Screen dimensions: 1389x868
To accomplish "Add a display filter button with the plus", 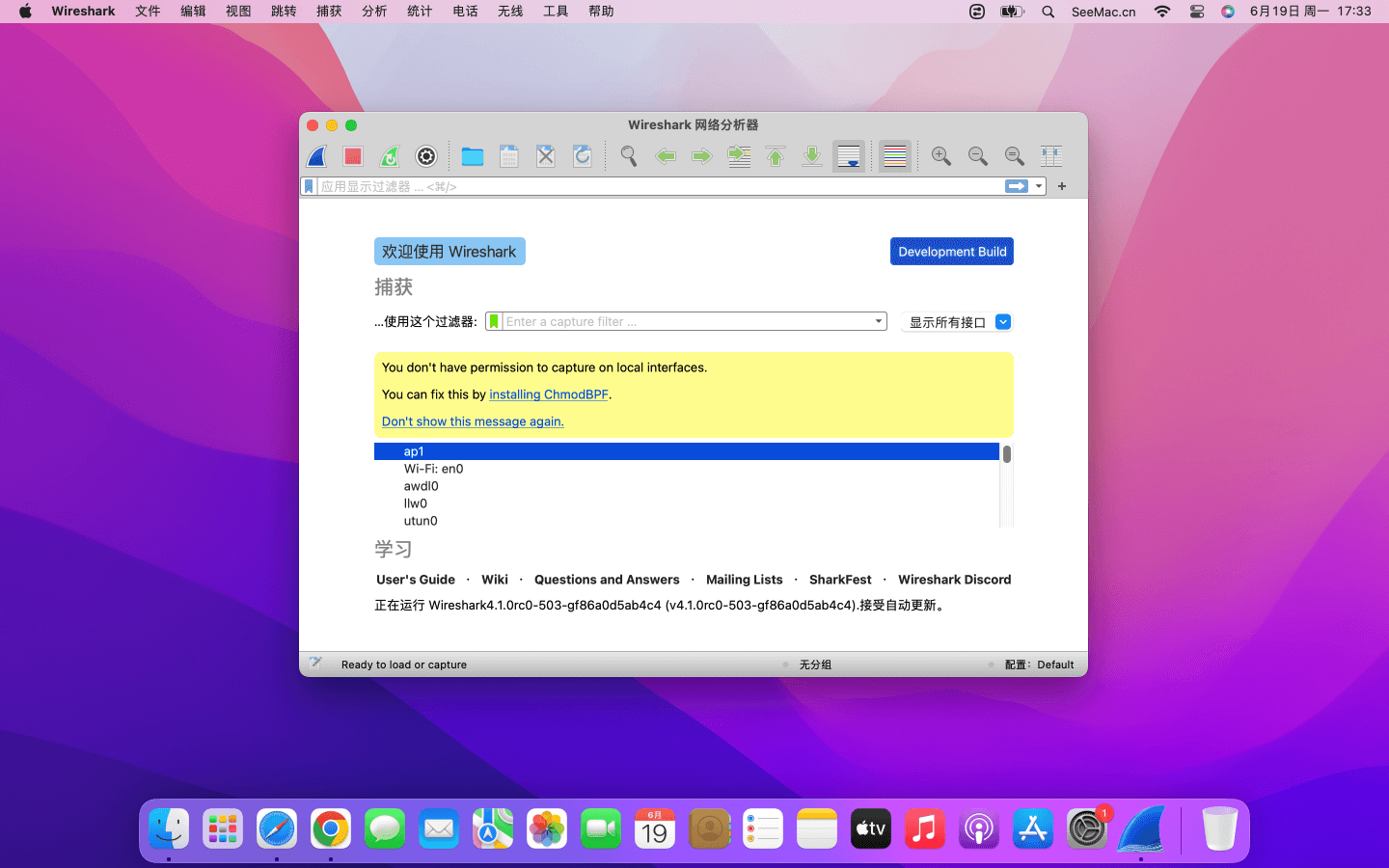I will (1062, 186).
